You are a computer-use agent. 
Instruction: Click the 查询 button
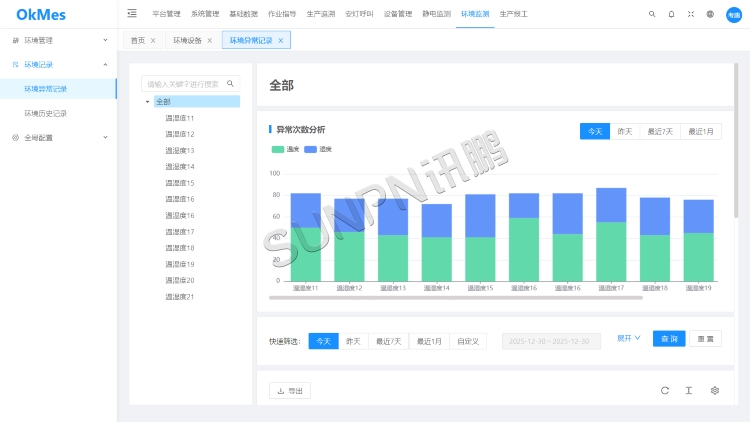[x=669, y=339]
